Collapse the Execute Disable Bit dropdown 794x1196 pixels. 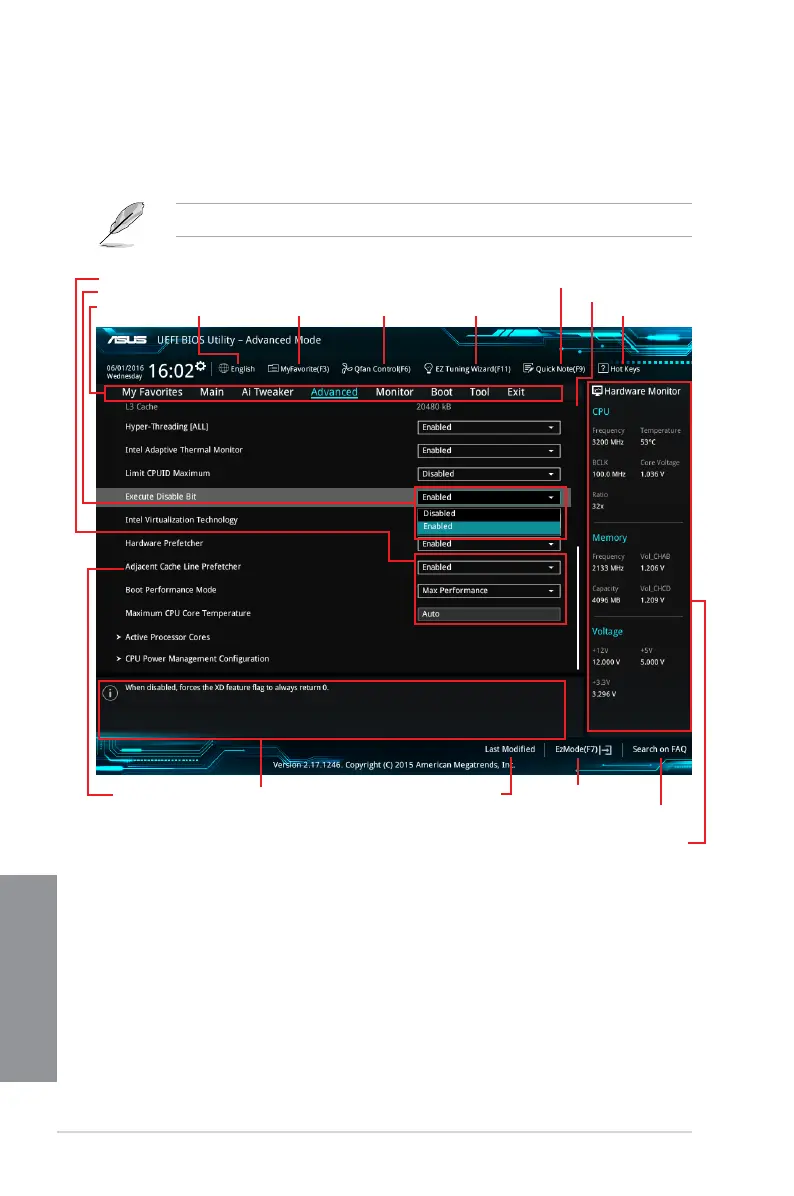[489, 497]
